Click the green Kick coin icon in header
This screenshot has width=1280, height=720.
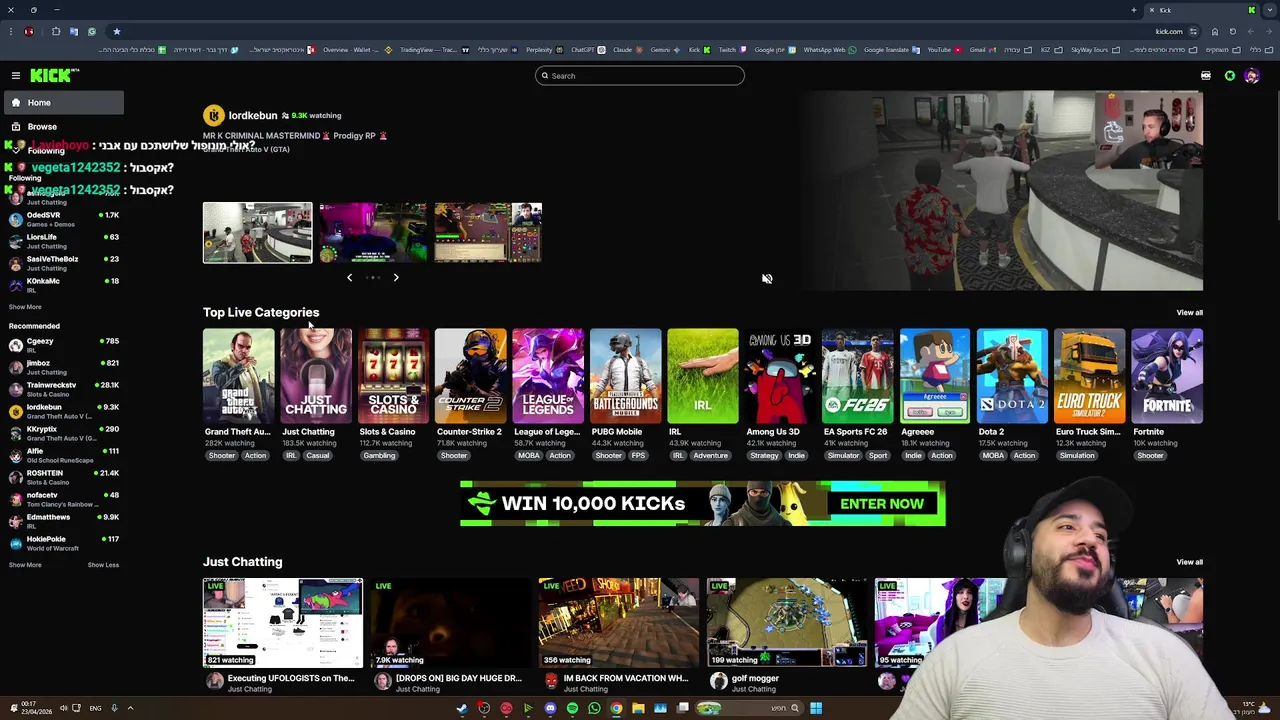(1230, 76)
